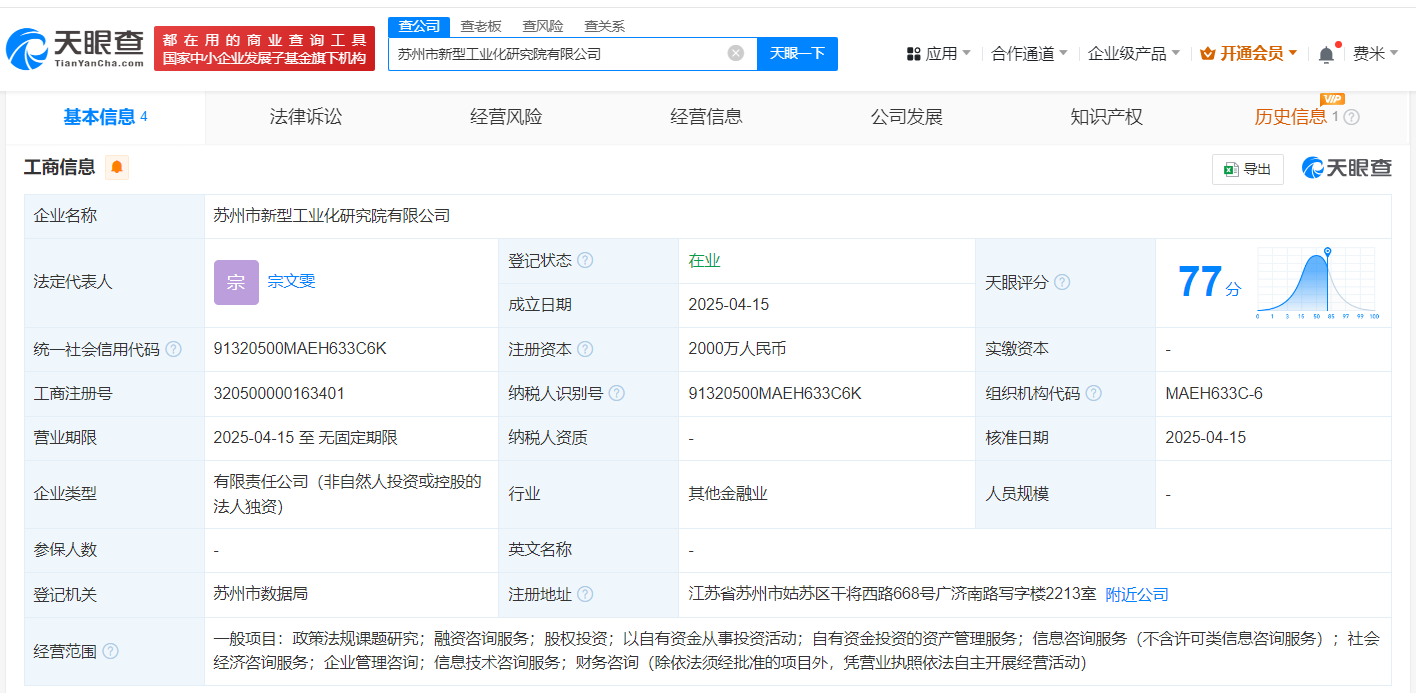Screen dimensions: 1416x693
Task: Select the 查老板 search tab
Action: pyautogui.click(x=482, y=26)
